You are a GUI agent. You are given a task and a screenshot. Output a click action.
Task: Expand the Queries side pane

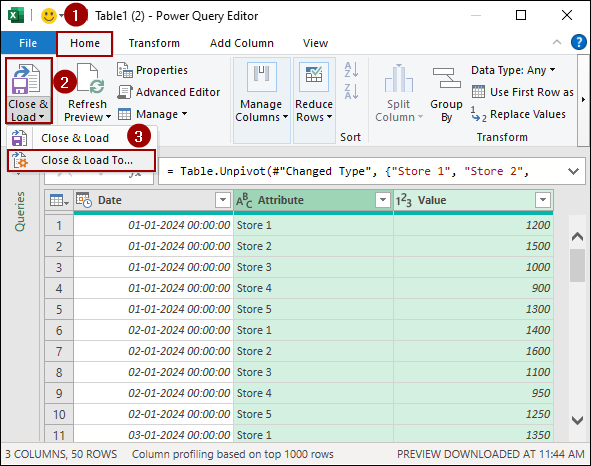[20, 212]
